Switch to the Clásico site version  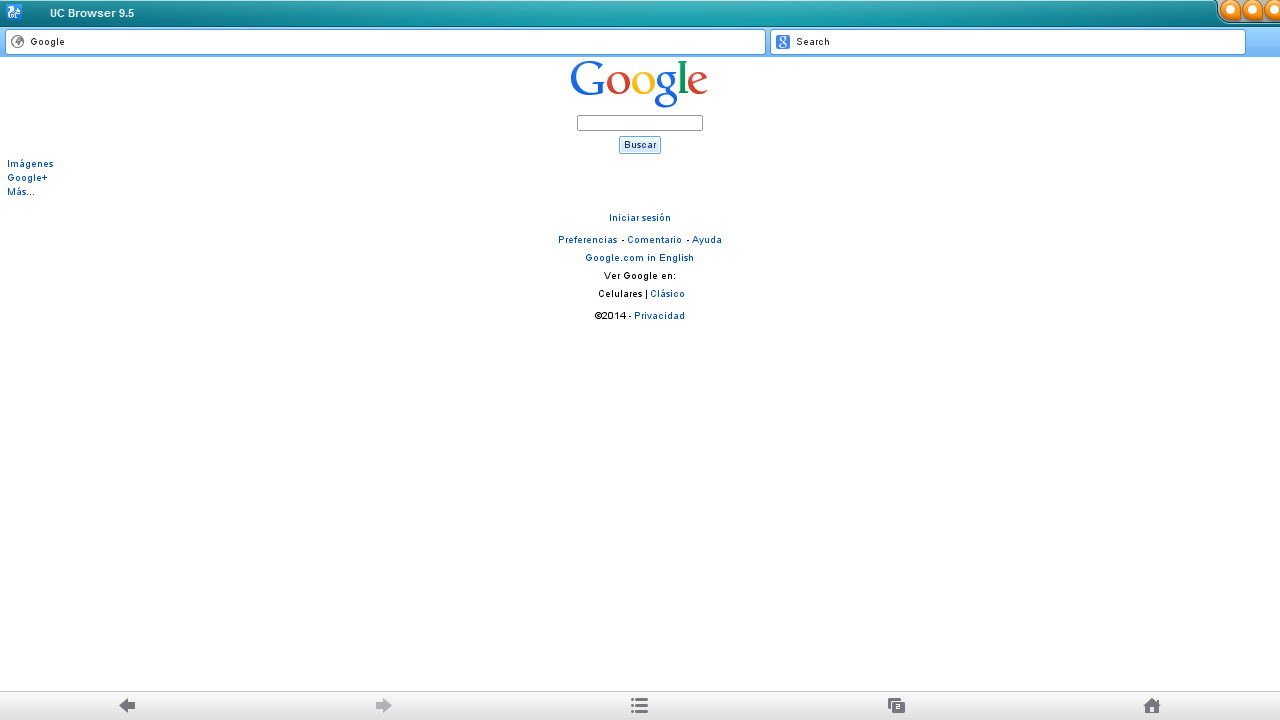[667, 293]
